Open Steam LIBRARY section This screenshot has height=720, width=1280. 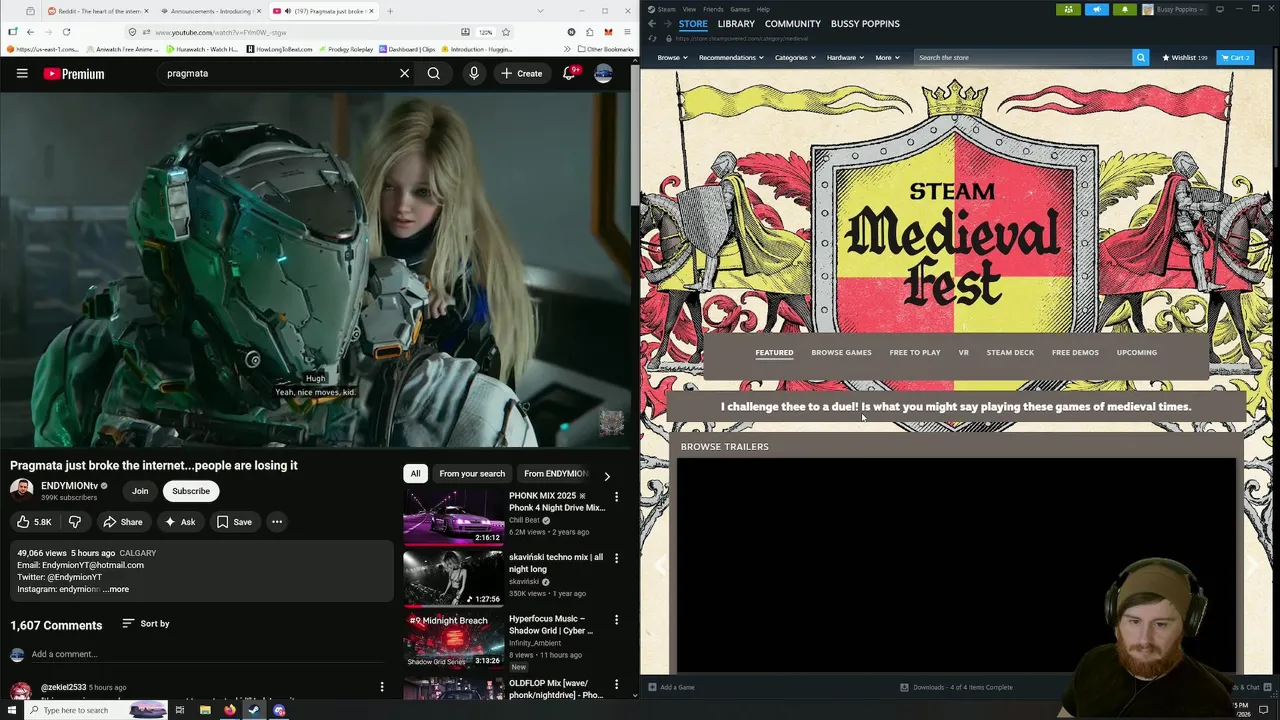tap(736, 24)
